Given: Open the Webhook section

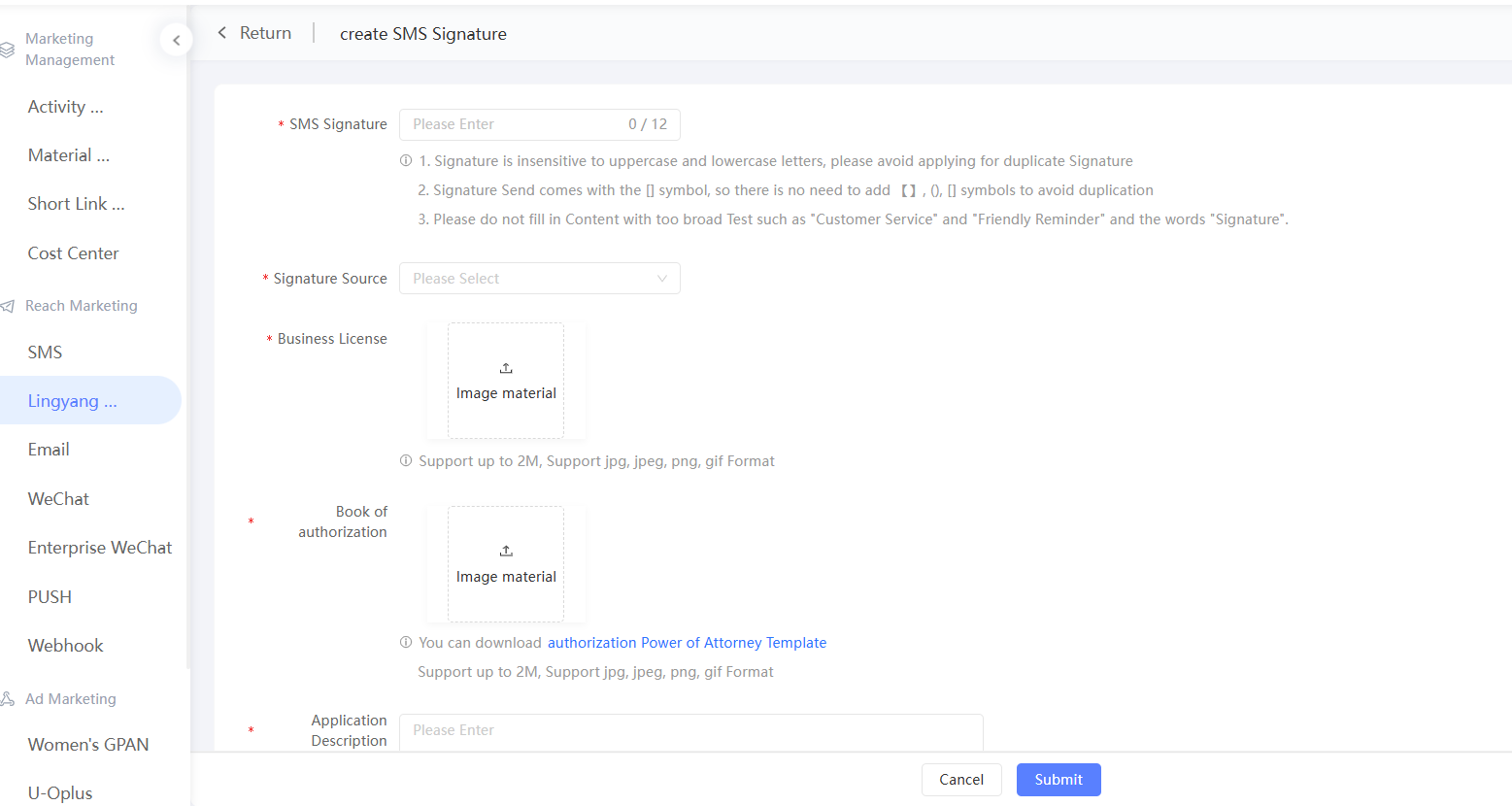Looking at the screenshot, I should [x=65, y=646].
